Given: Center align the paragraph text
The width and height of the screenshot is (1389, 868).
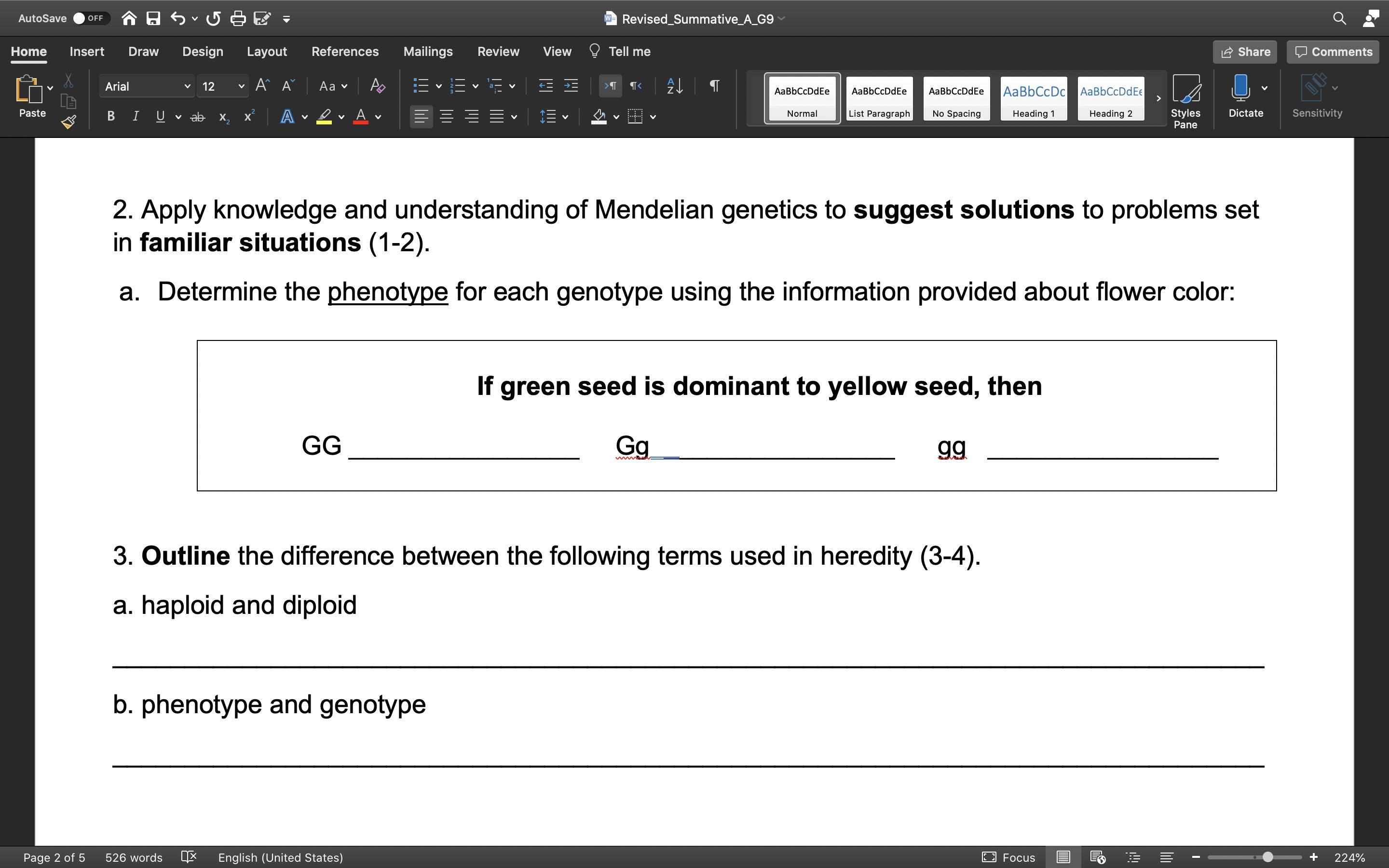Looking at the screenshot, I should [447, 117].
